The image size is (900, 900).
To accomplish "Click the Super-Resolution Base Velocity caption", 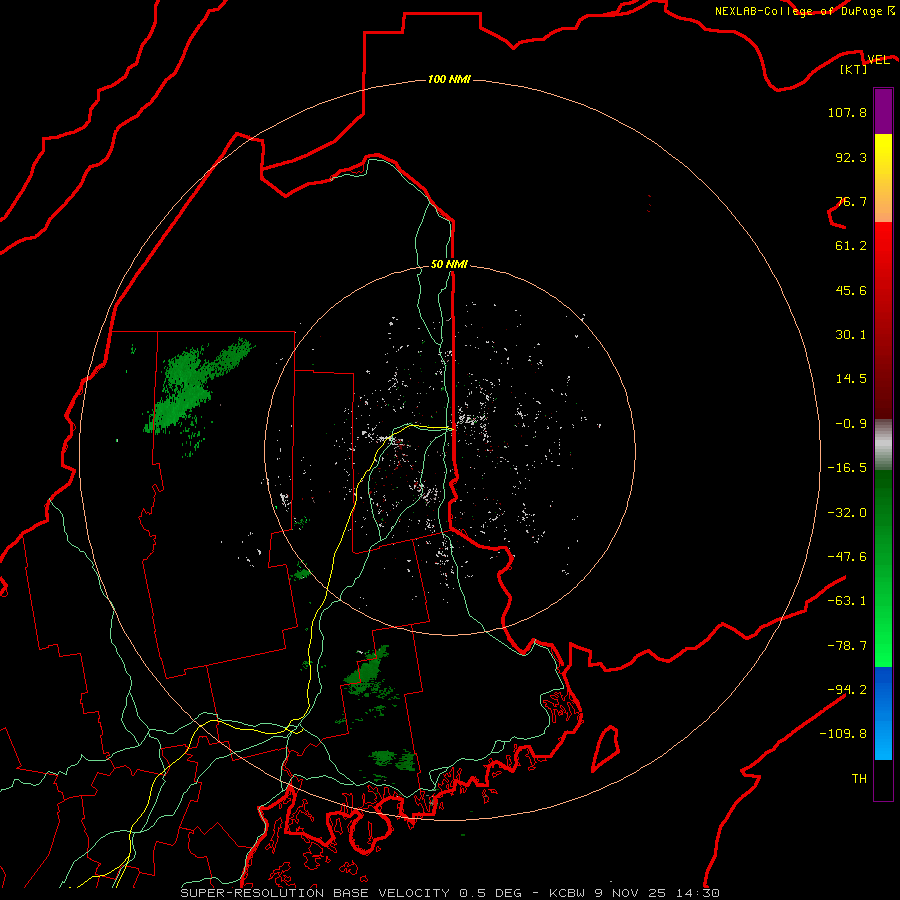I will point(449,893).
